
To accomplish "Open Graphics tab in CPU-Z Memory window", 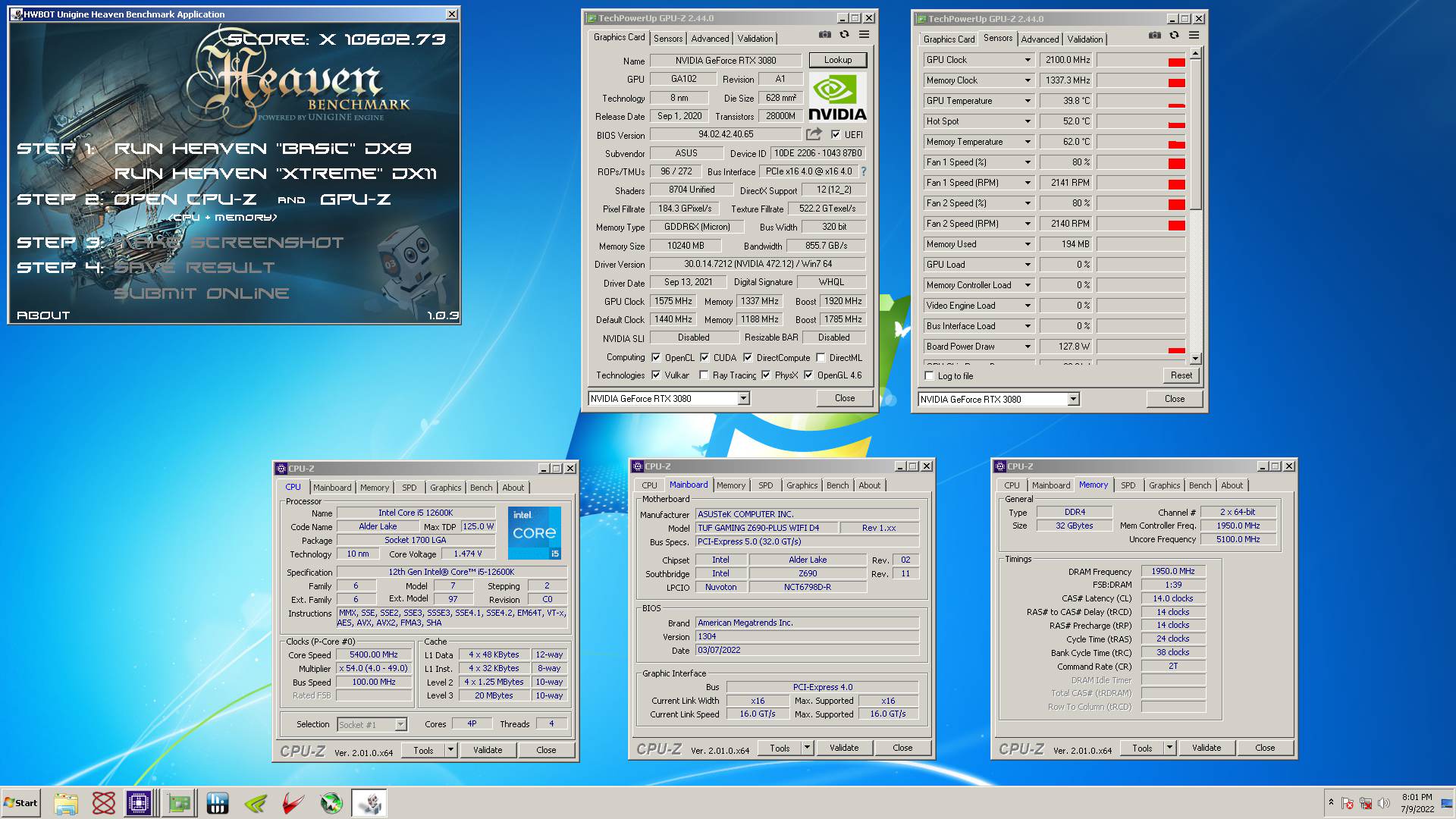I will (1164, 485).
